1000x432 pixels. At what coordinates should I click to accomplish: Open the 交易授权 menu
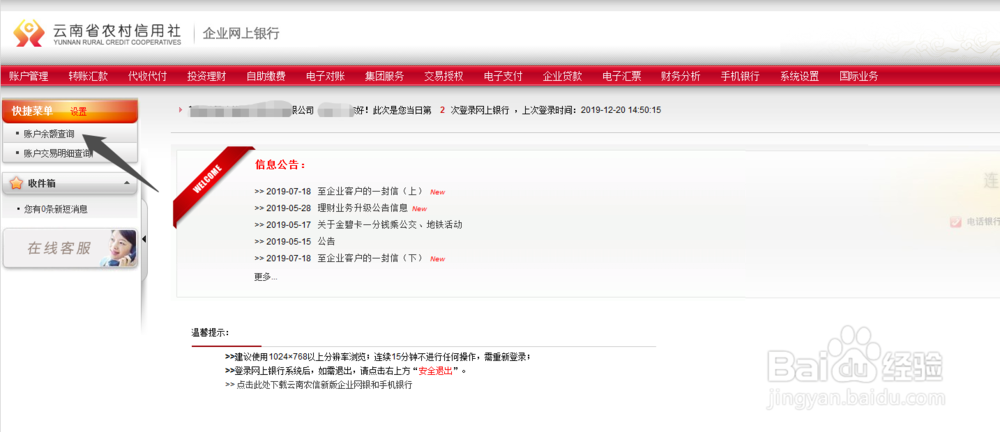click(x=444, y=77)
